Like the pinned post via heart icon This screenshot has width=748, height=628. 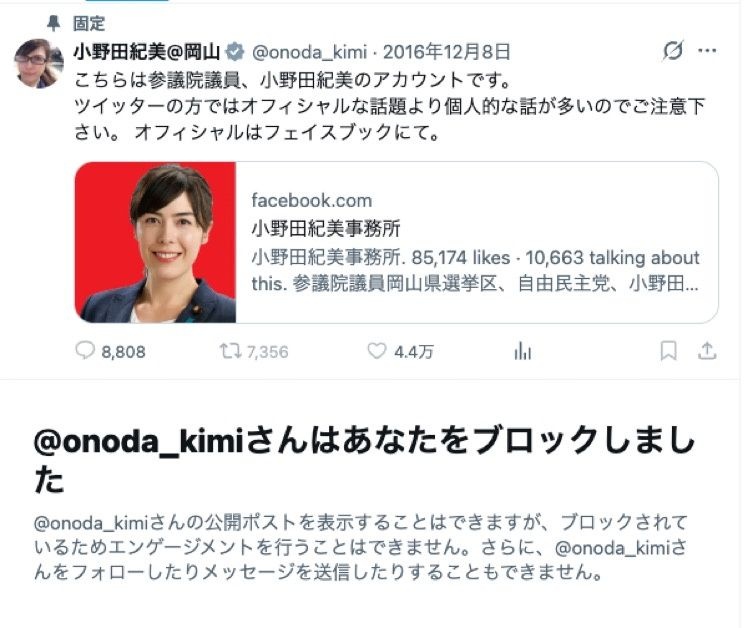(376, 351)
